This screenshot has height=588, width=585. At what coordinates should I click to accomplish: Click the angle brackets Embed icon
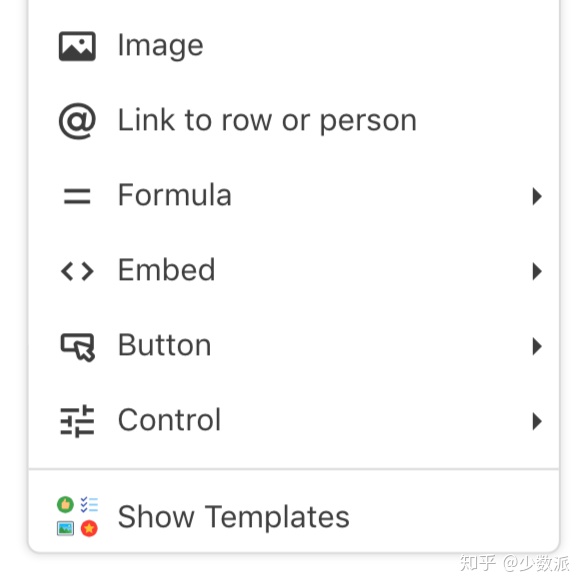click(77, 271)
